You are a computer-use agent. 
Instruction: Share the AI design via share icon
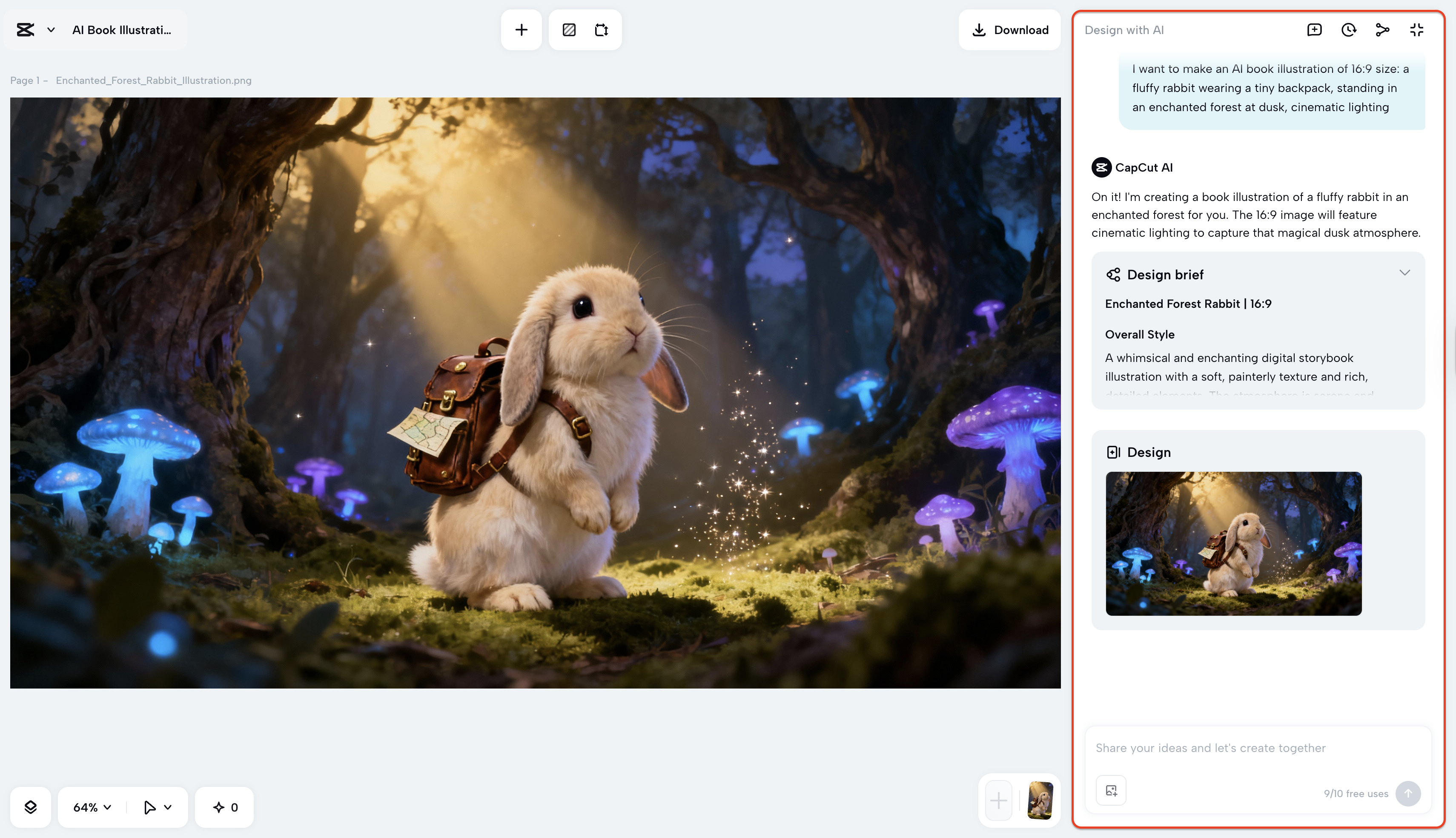tap(1382, 29)
